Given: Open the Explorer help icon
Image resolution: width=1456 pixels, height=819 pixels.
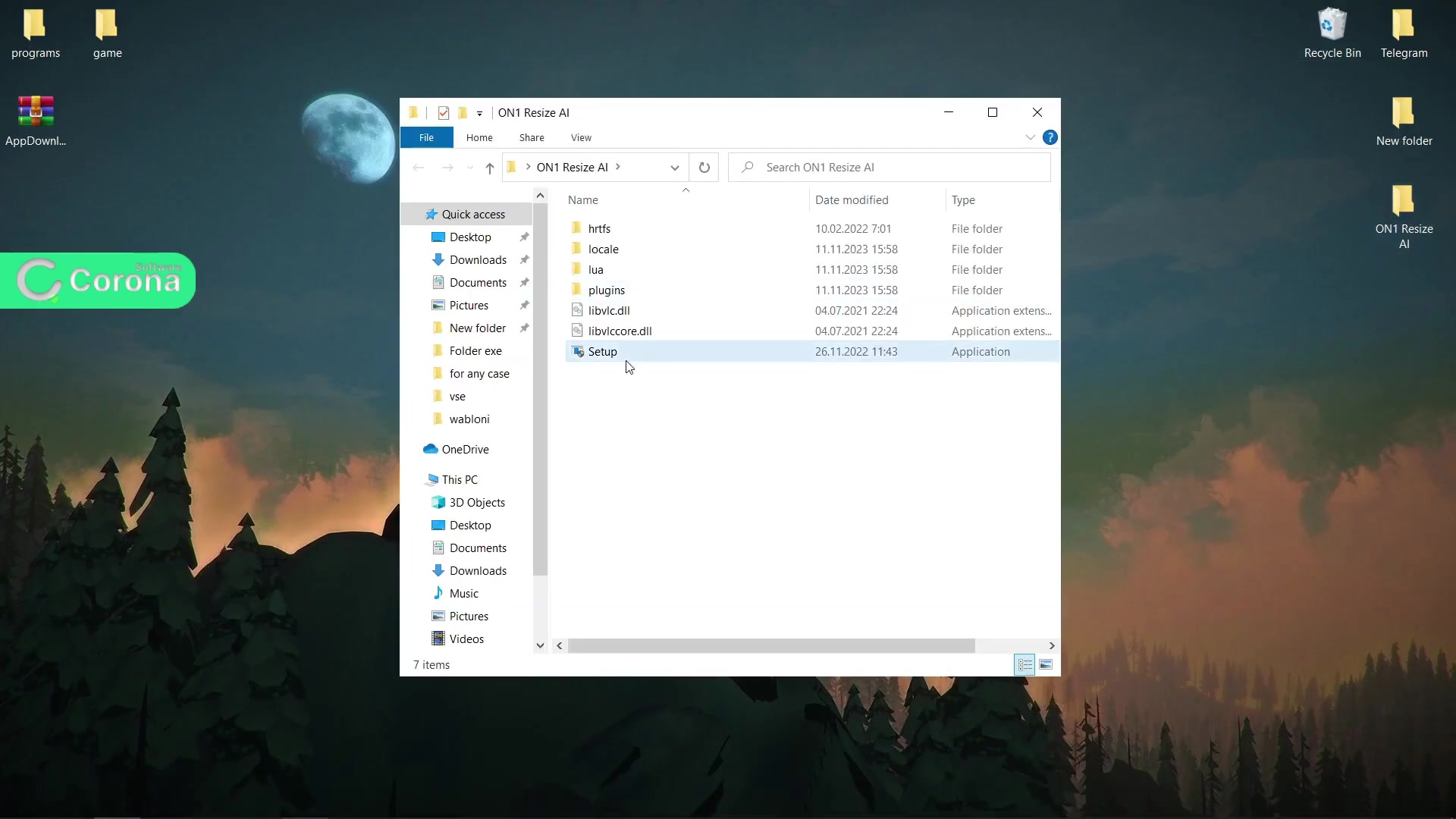Looking at the screenshot, I should pos(1050,137).
